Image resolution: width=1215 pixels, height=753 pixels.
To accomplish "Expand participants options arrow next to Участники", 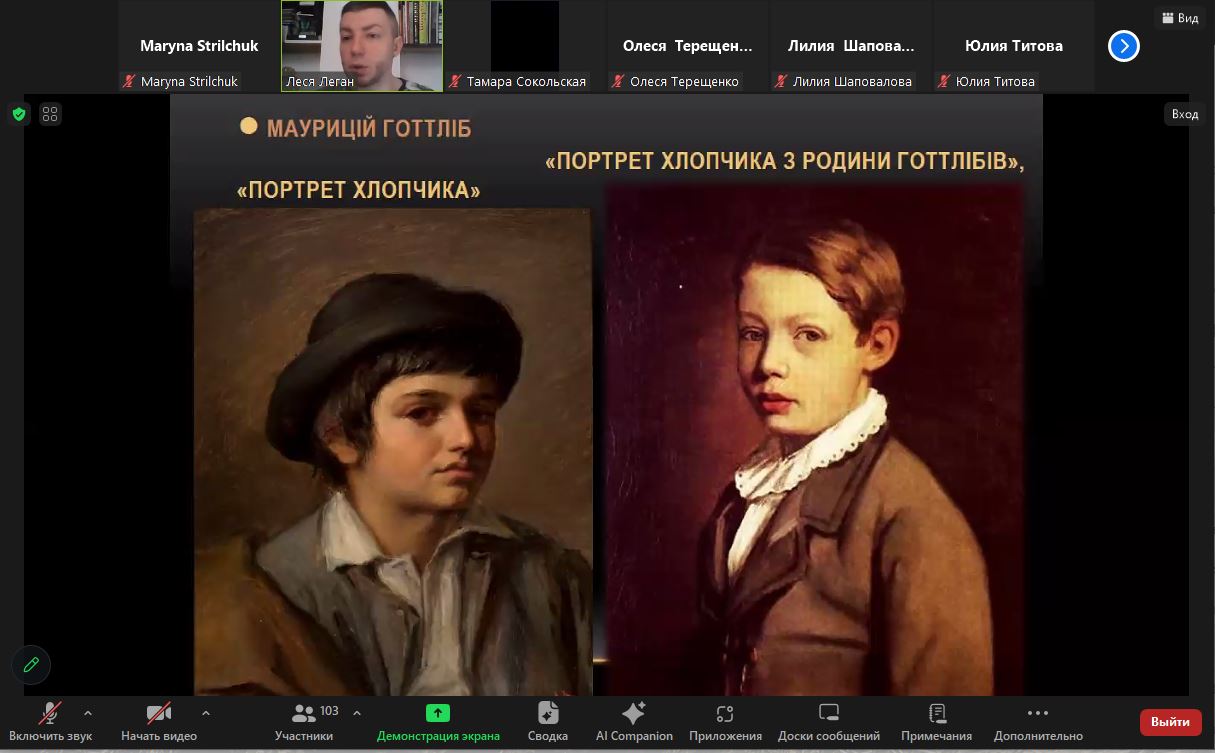I will coord(357,713).
